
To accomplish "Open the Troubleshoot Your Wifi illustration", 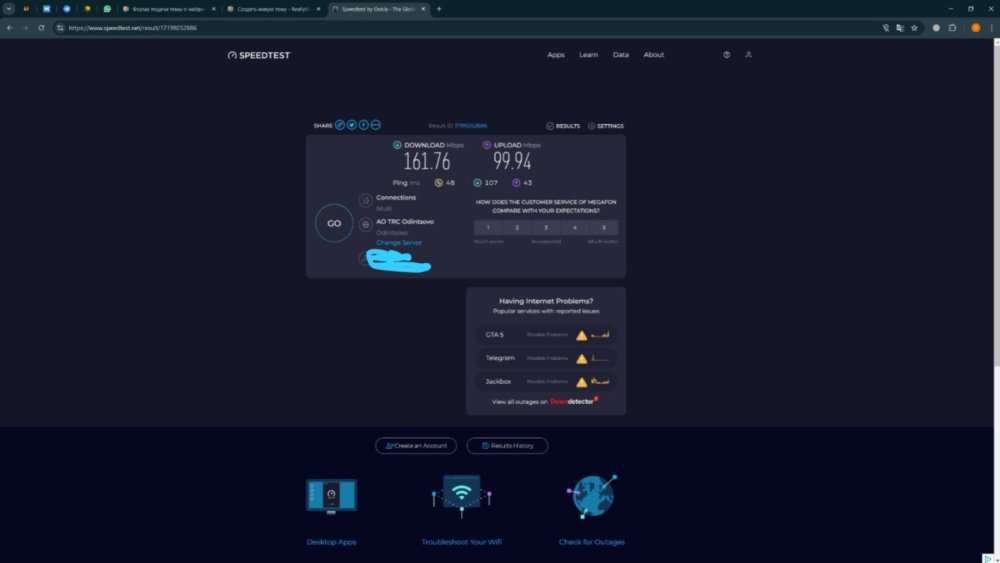I will 462,495.
